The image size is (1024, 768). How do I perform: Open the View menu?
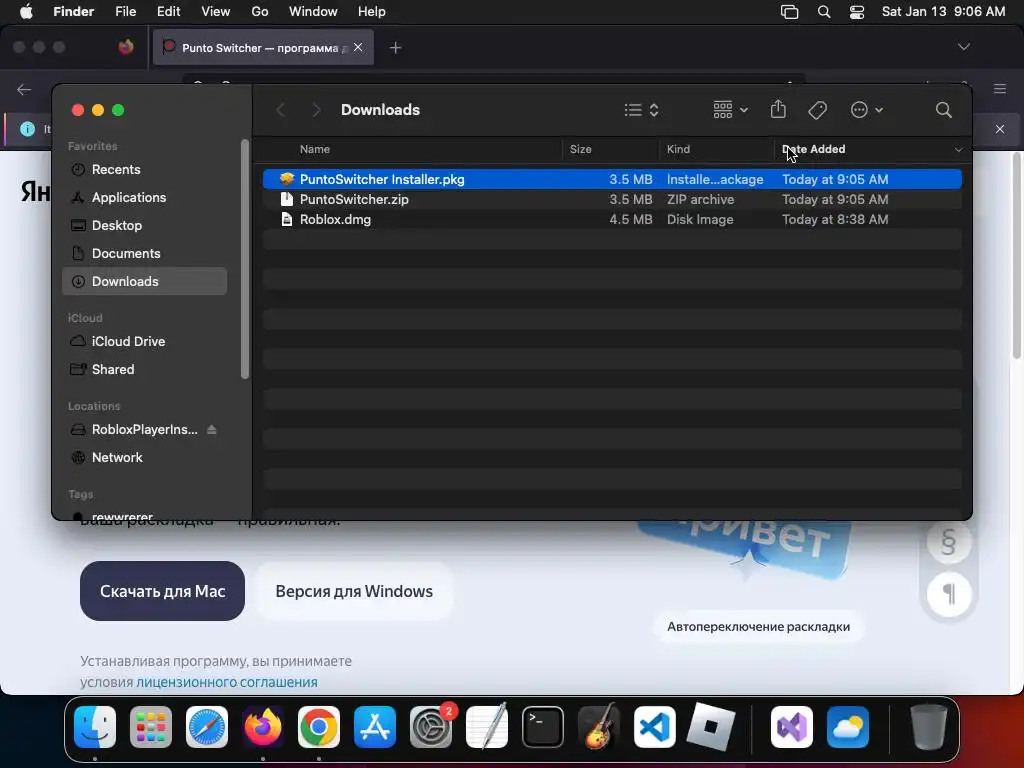click(216, 12)
